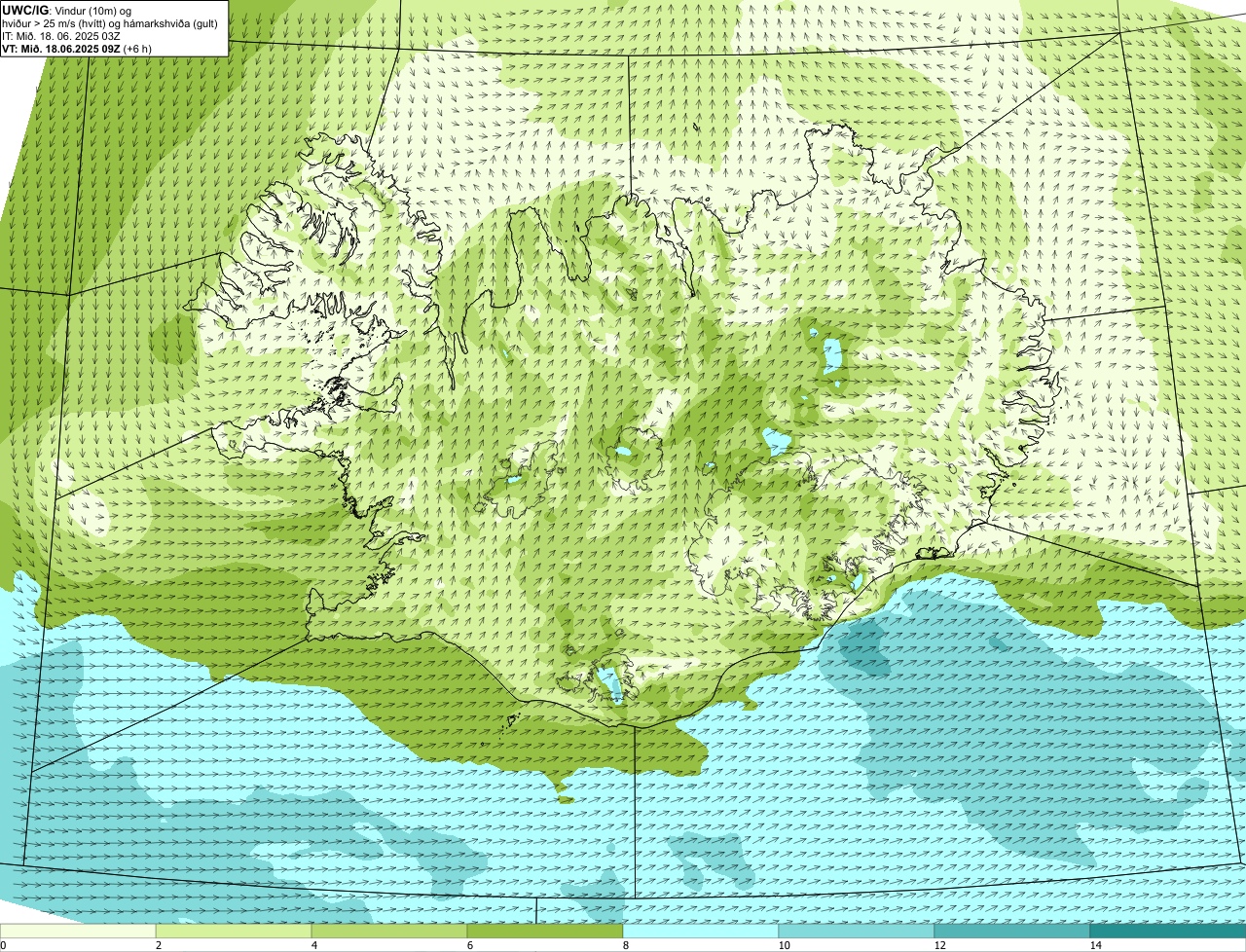
Task: Click the palest 0–2 m/s color swatch
Action: (78, 931)
